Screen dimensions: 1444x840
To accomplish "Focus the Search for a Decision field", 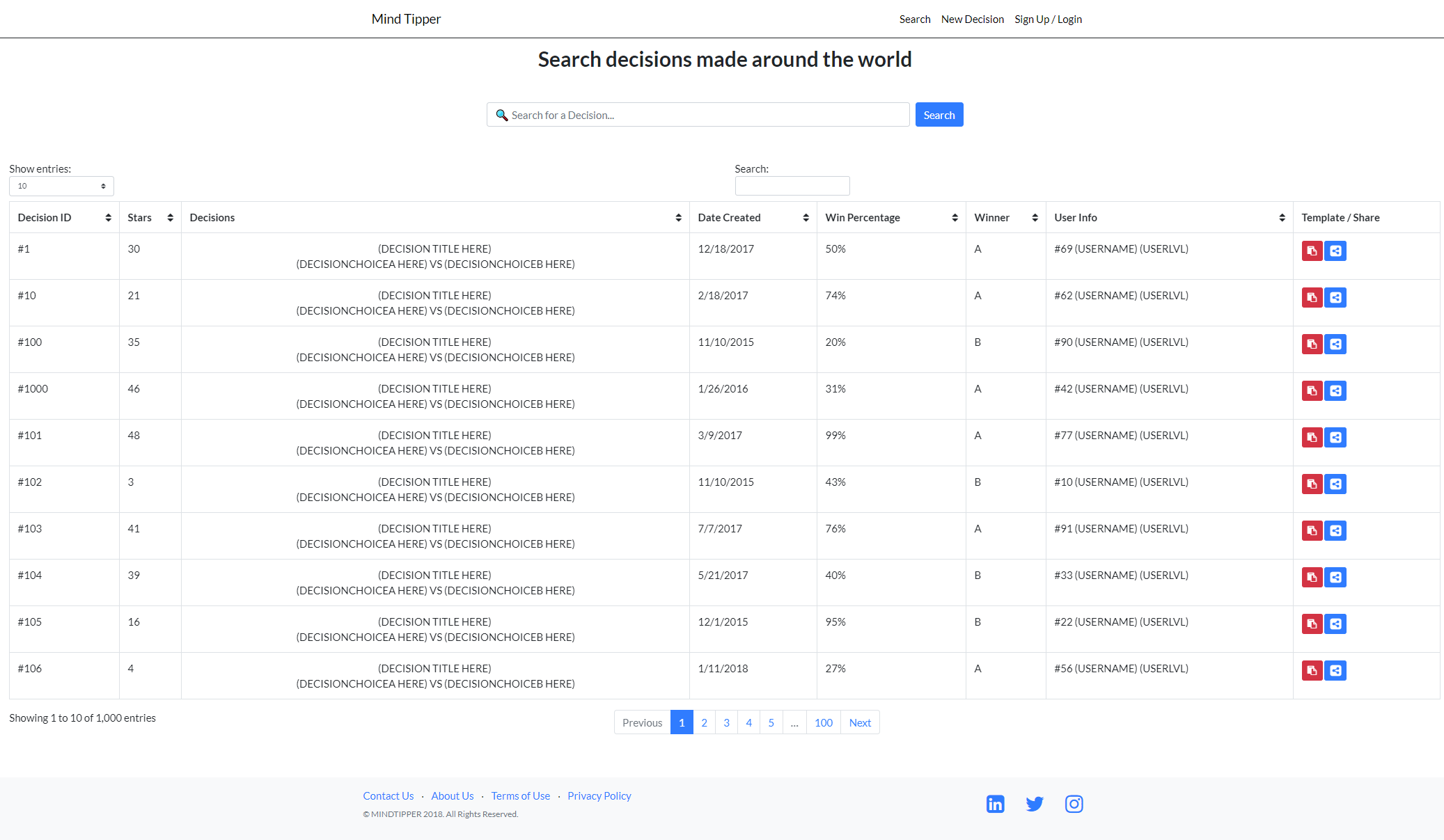I will (x=698, y=115).
